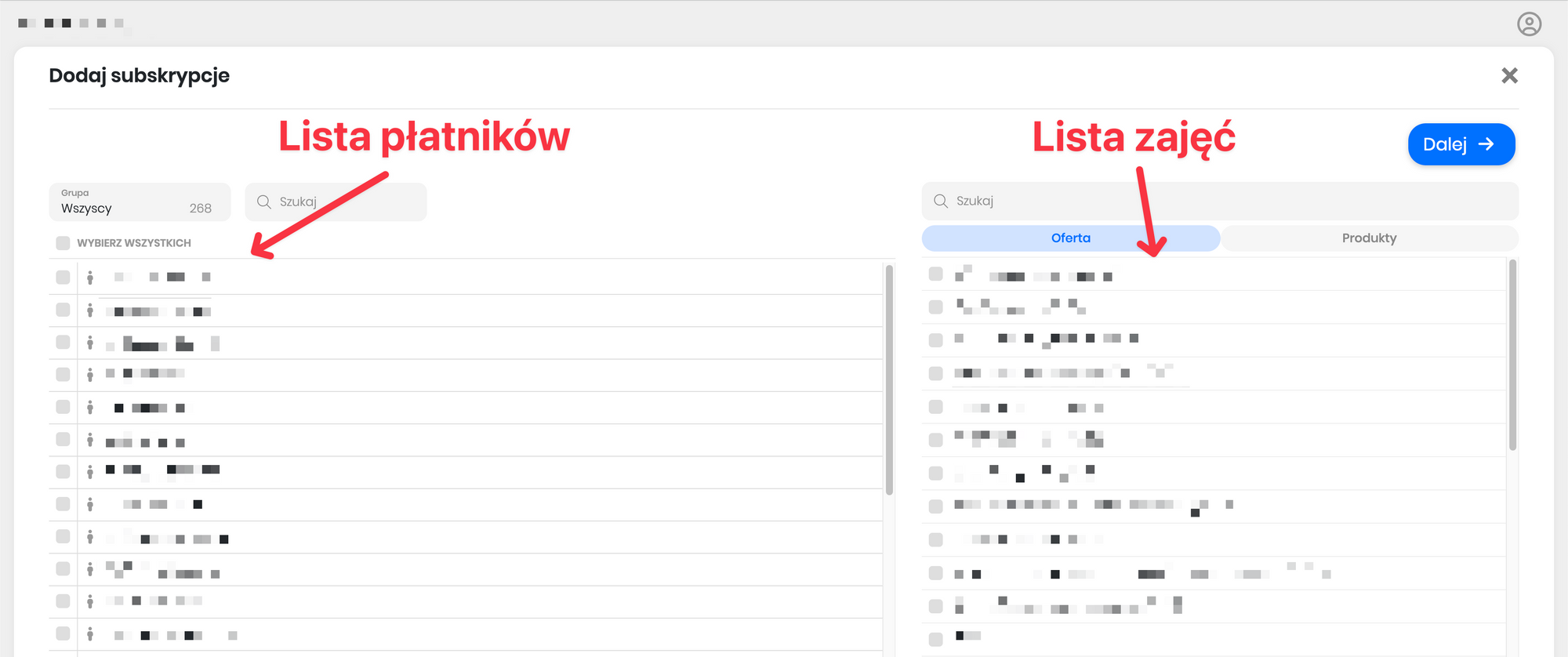Switch to the Oferta tab
The height and width of the screenshot is (657, 1568).
[1070, 238]
